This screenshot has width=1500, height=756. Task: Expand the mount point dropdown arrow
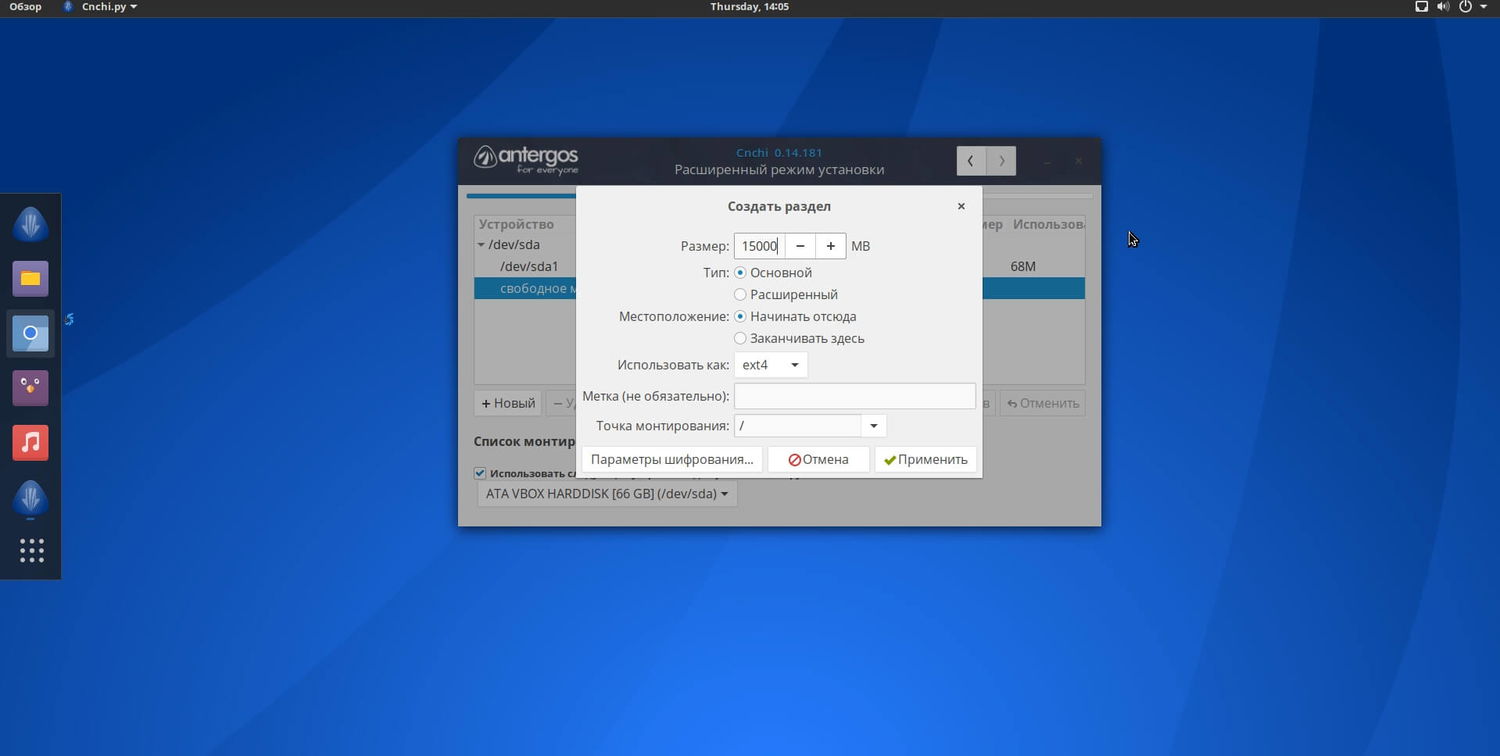click(x=873, y=426)
